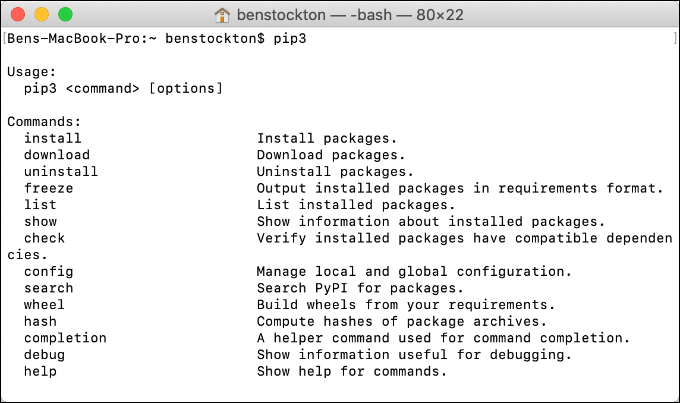Click 'Show help for commands.' description text
The height and width of the screenshot is (403, 680).
click(x=351, y=372)
